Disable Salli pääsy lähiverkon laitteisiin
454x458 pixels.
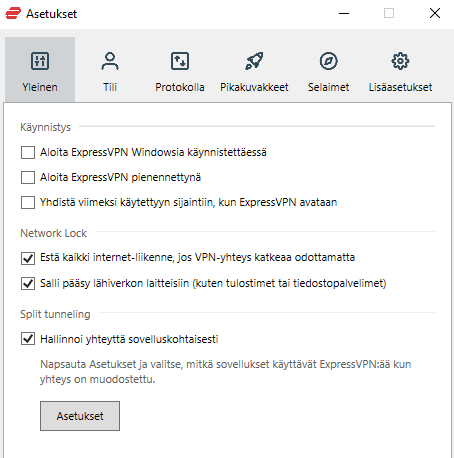tap(28, 283)
